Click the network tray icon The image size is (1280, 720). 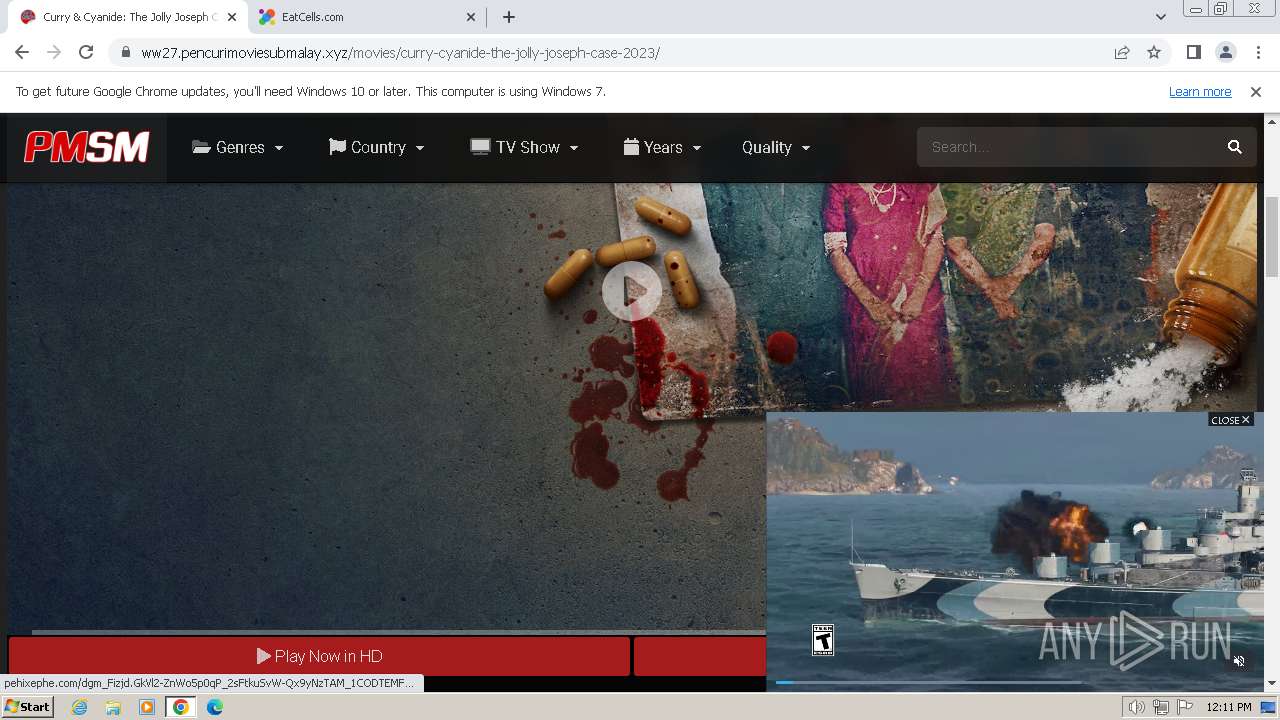click(x=1161, y=707)
